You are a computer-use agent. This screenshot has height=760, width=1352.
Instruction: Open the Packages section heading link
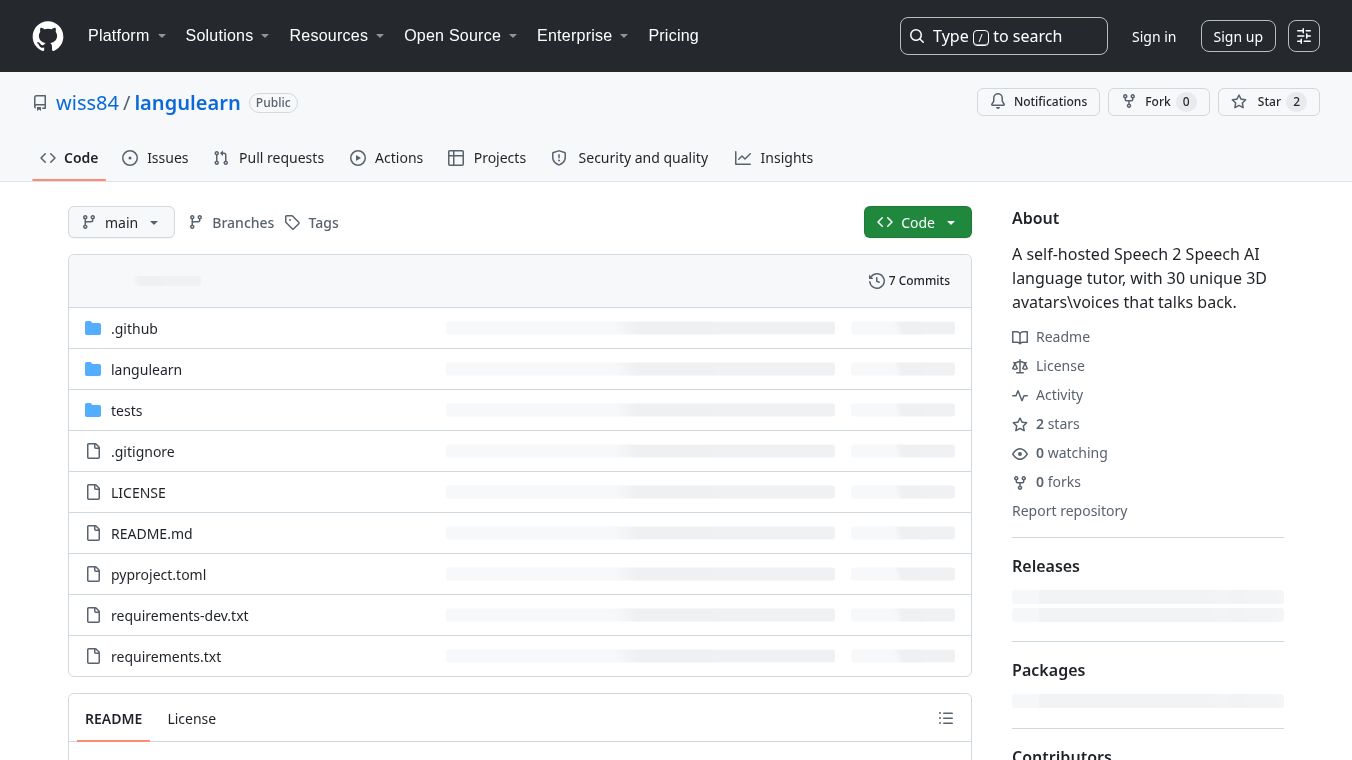coord(1048,670)
